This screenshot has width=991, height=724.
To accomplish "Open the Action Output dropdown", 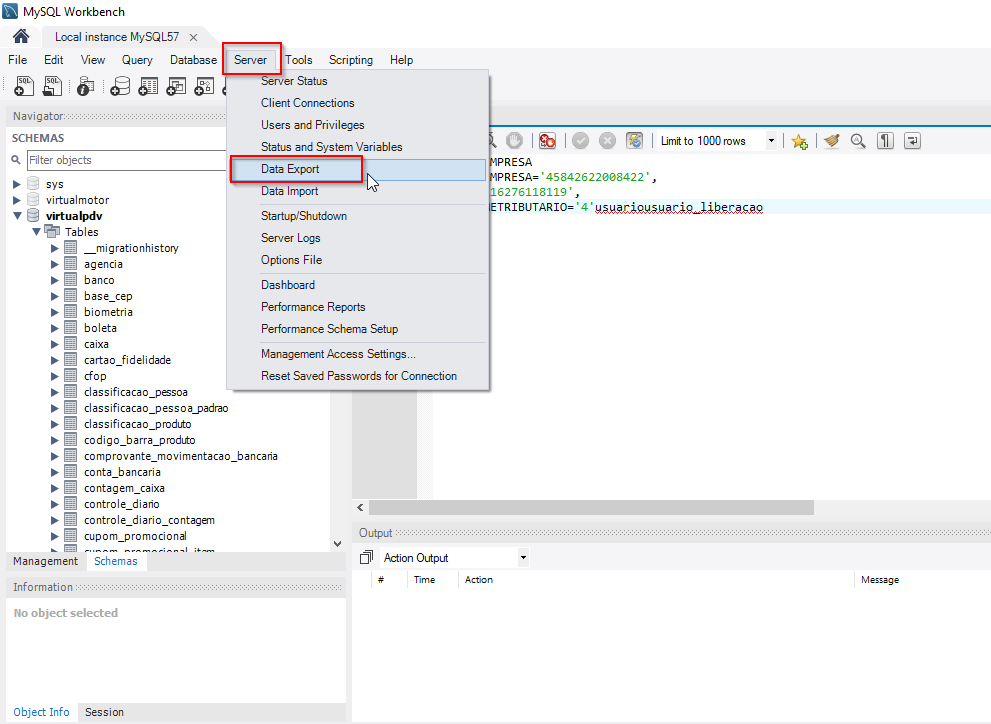I will (x=523, y=557).
